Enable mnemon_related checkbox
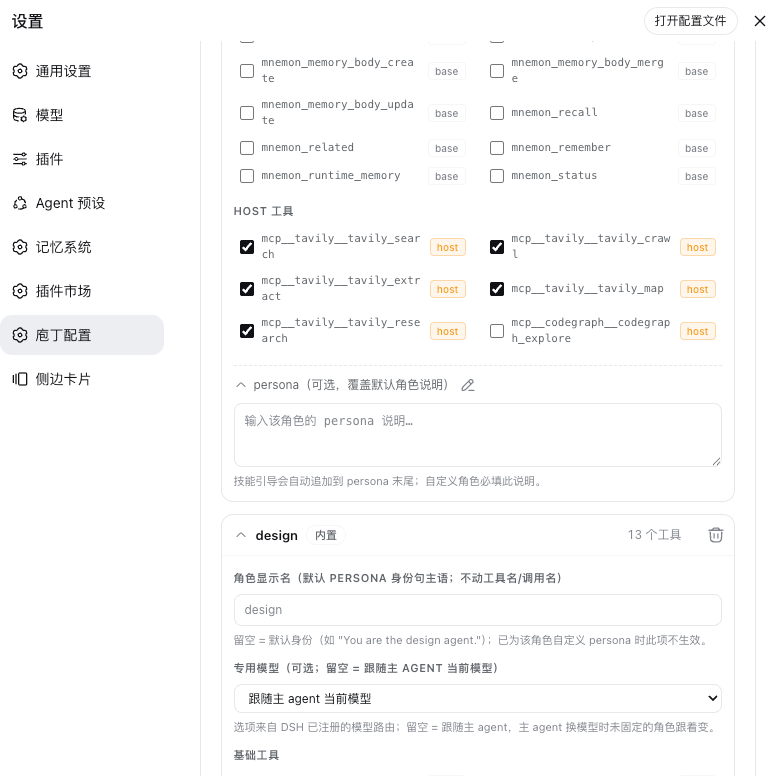The height and width of the screenshot is (776, 771). 247,148
